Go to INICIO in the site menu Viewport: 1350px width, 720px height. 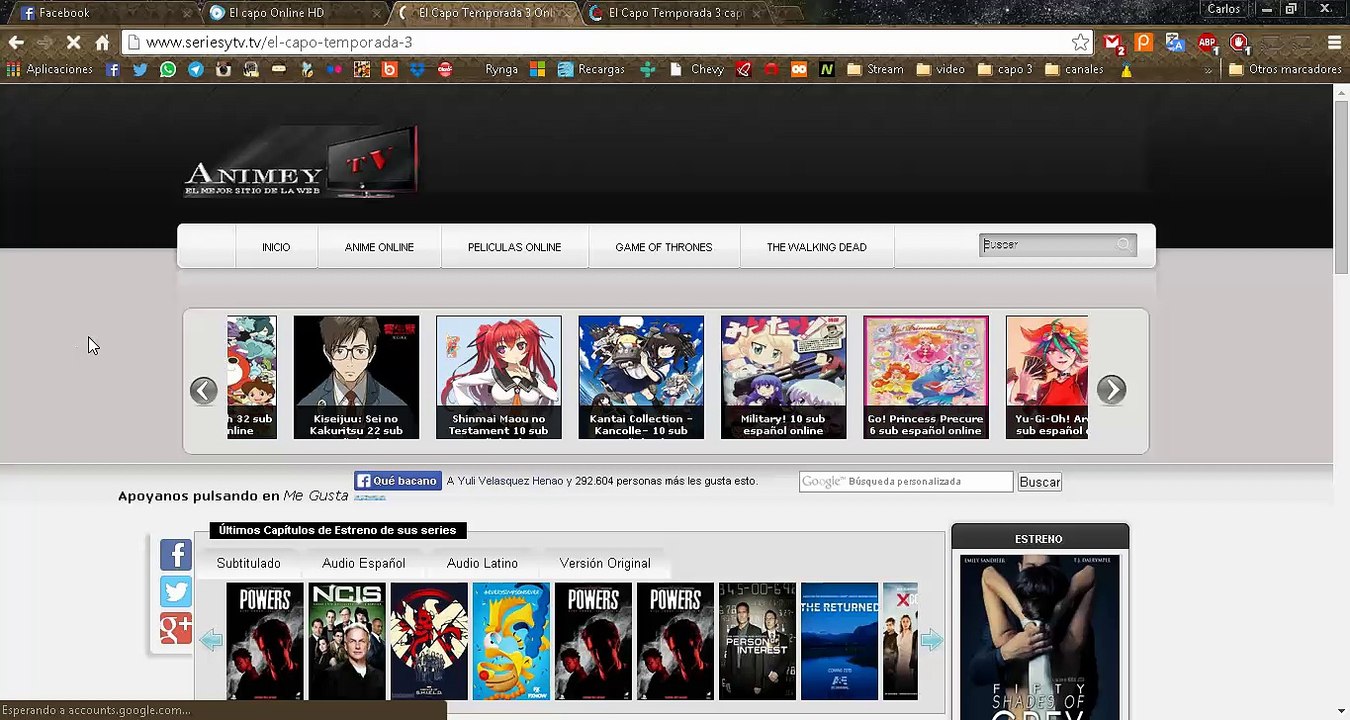pyautogui.click(x=276, y=247)
